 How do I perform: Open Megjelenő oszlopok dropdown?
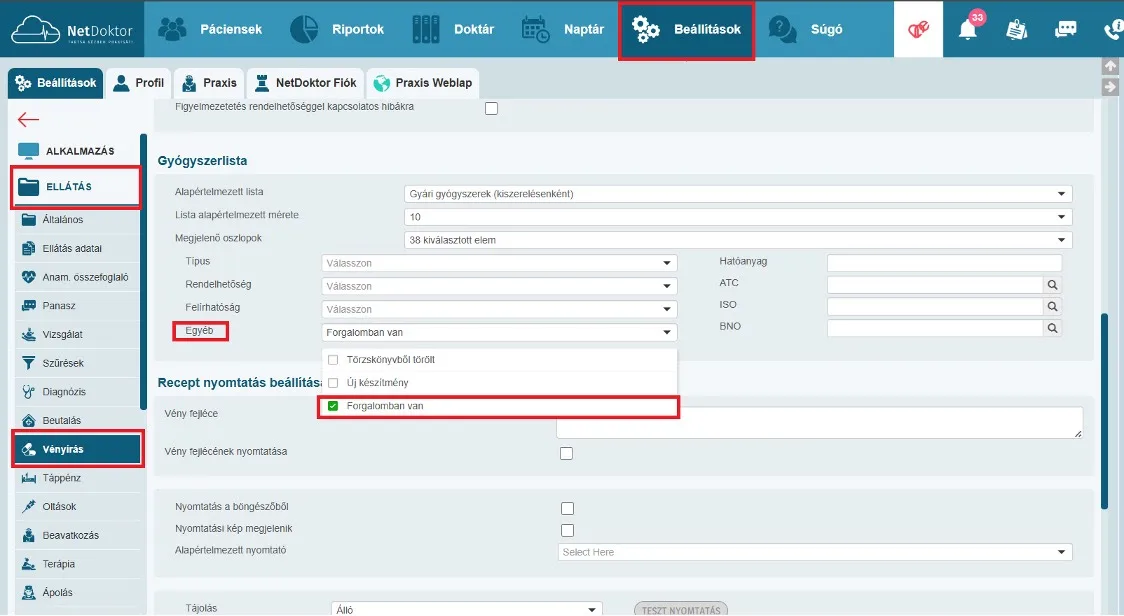[738, 240]
